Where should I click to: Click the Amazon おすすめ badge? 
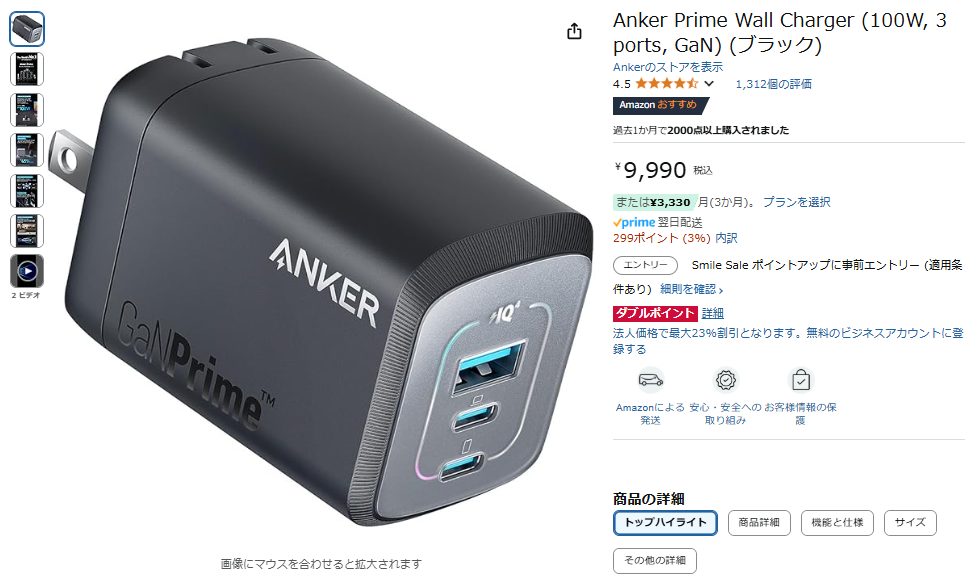(x=660, y=105)
